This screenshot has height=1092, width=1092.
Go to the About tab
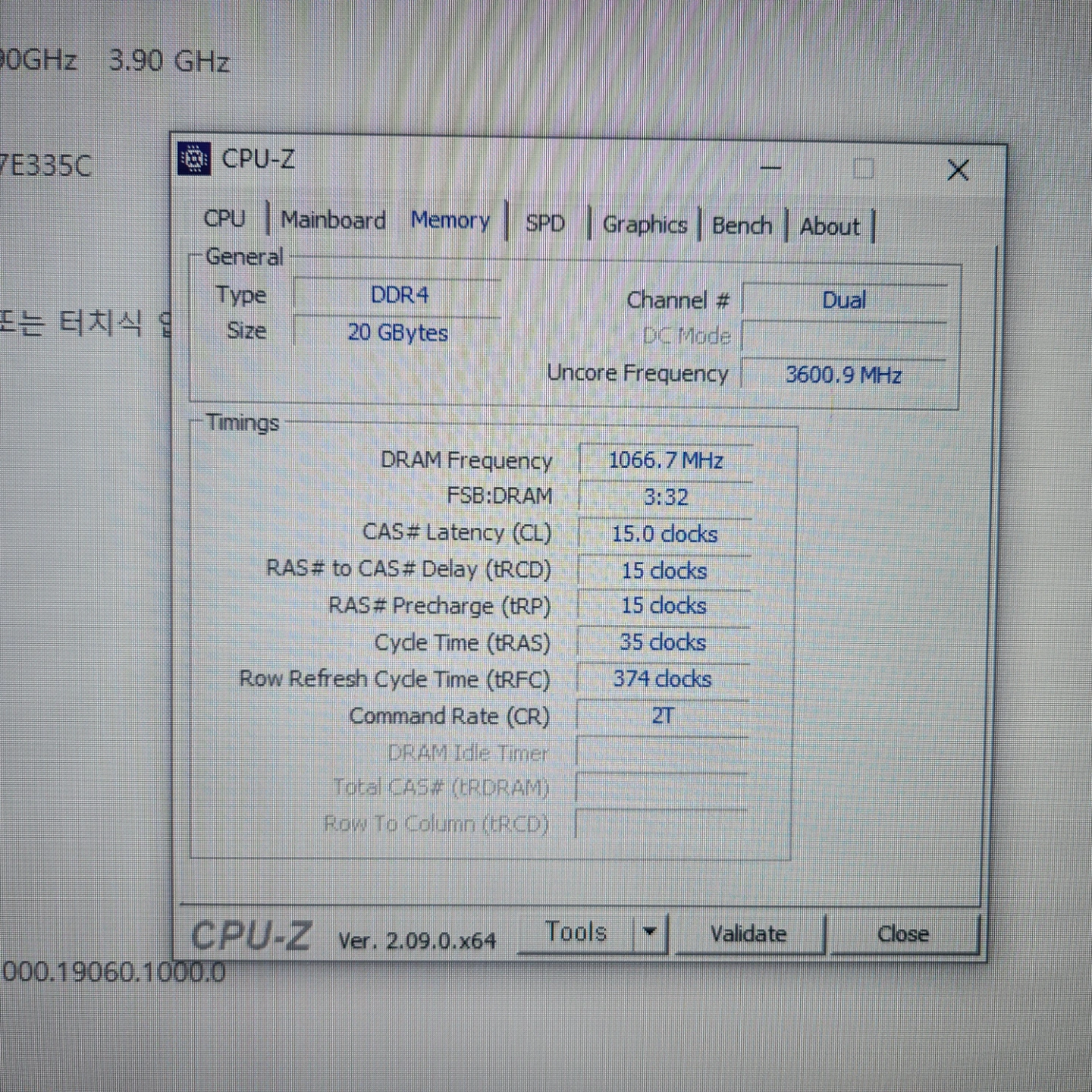click(830, 226)
